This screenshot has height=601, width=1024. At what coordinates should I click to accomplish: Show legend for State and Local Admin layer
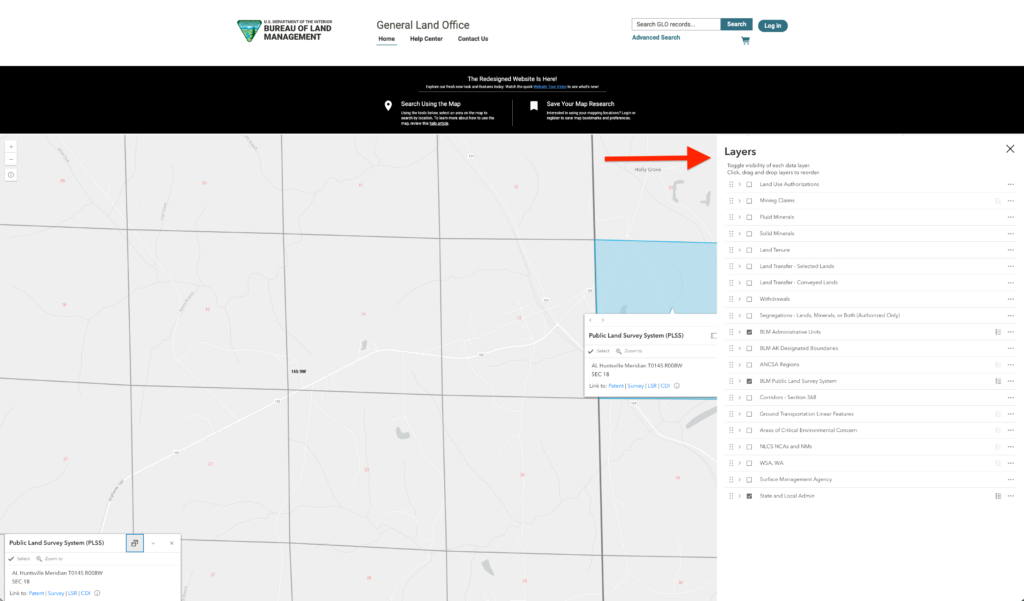(x=998, y=496)
